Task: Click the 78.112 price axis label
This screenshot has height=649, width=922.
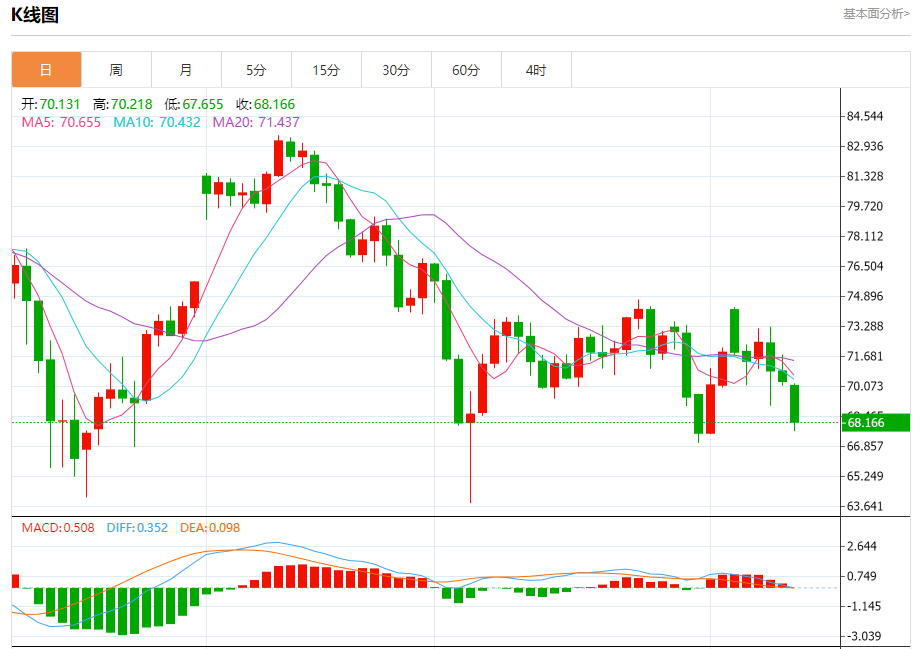Action: click(x=865, y=236)
